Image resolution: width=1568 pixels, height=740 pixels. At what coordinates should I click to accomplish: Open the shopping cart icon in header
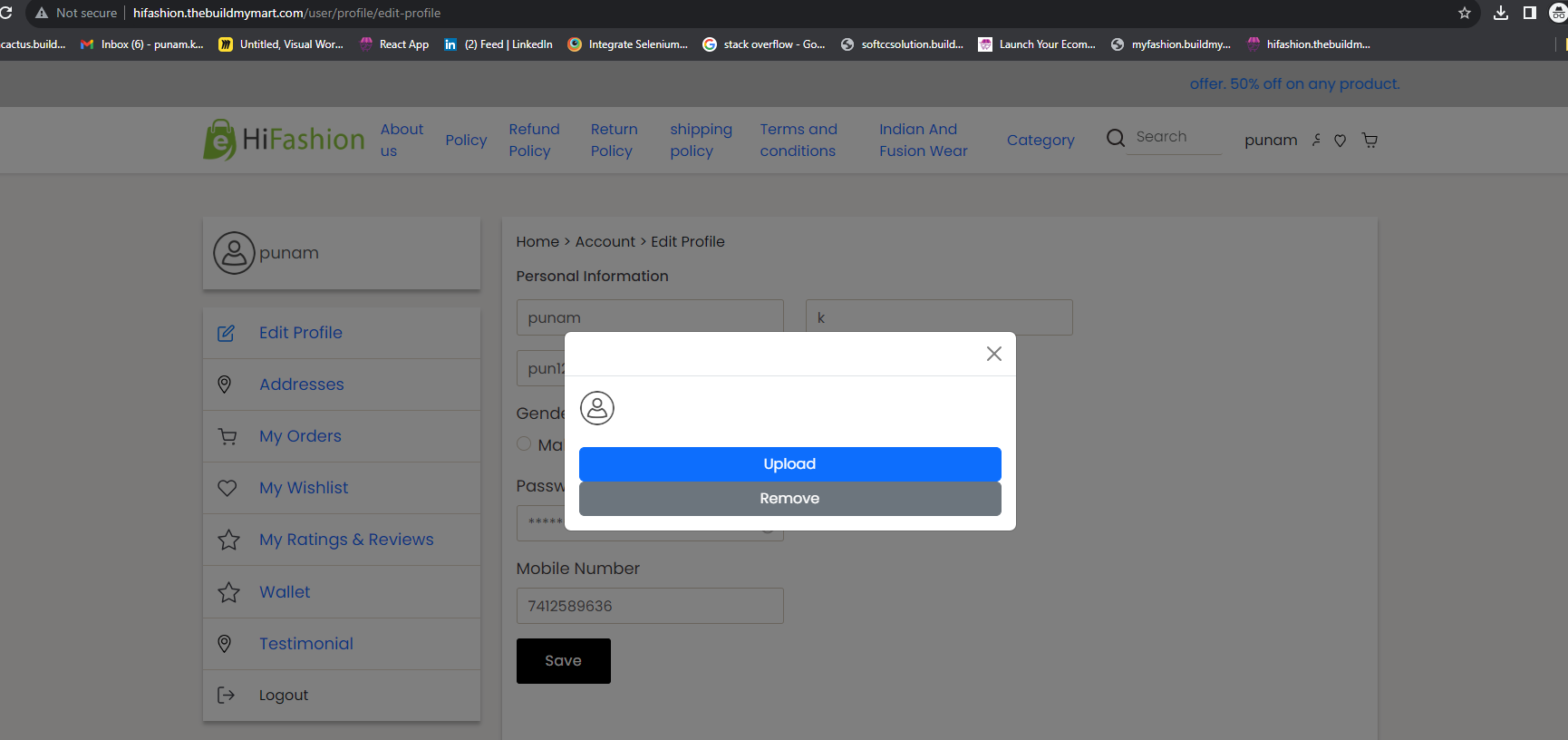pyautogui.click(x=1370, y=141)
